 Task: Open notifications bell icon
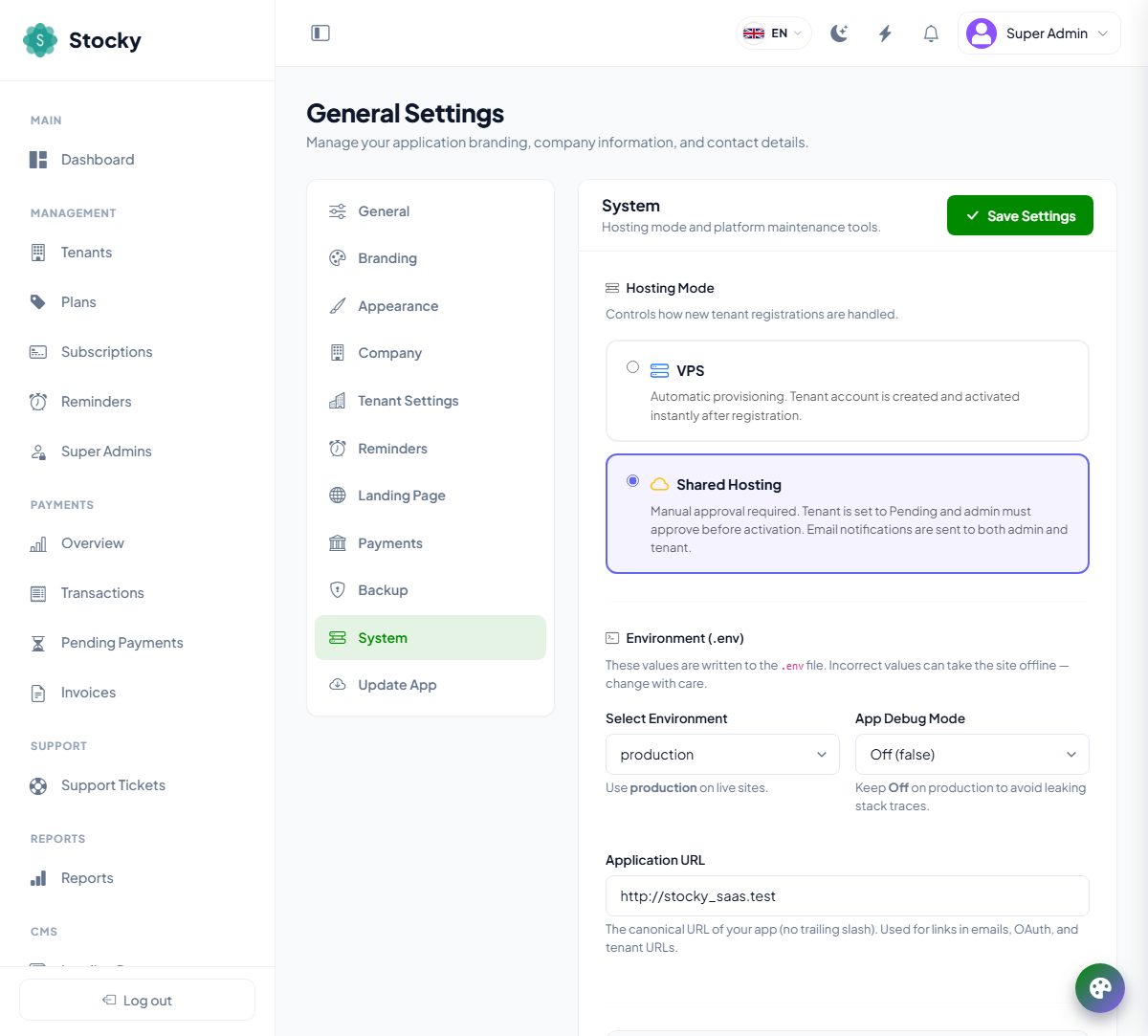(931, 33)
